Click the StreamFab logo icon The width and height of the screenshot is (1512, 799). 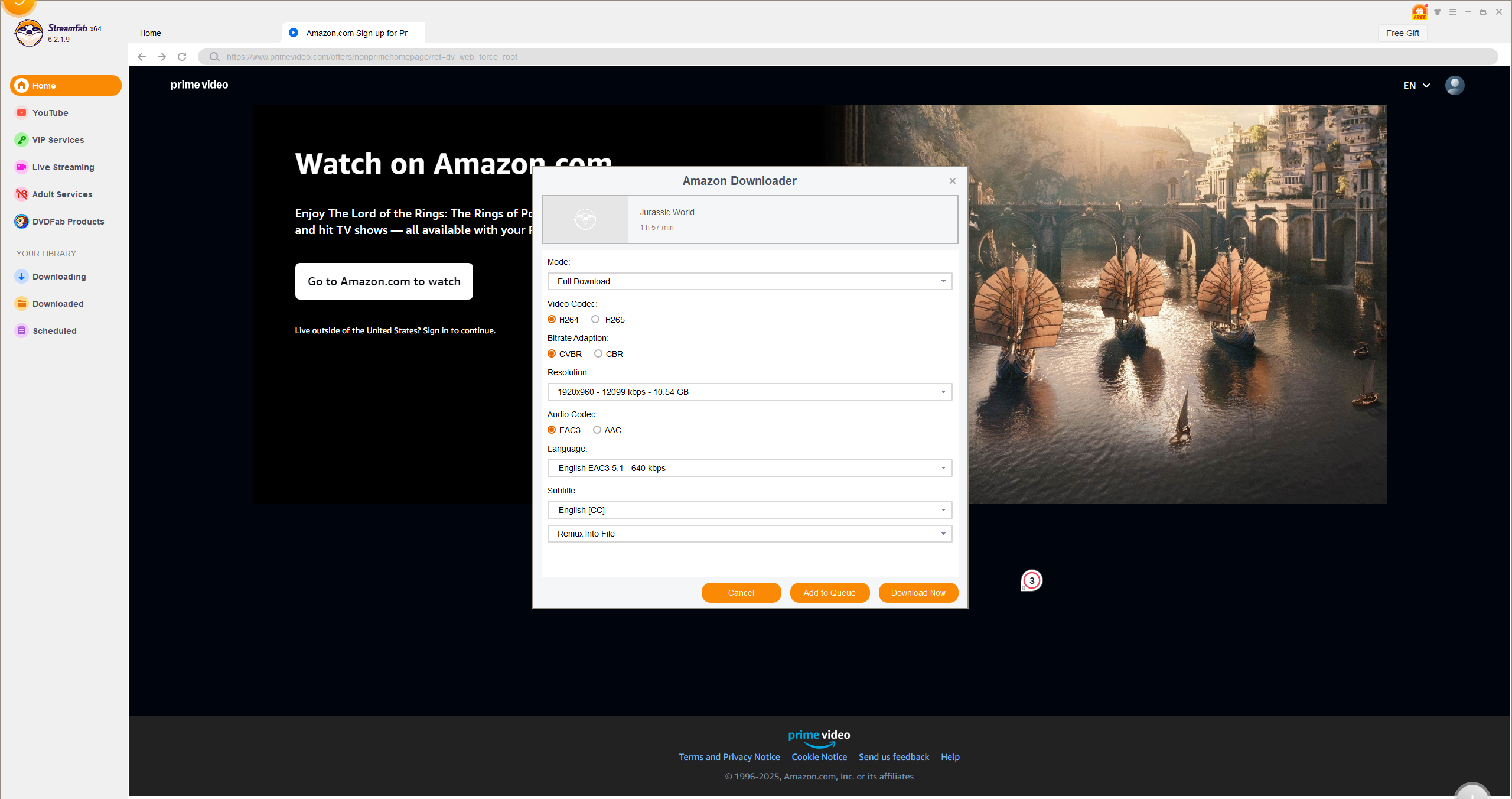(x=28, y=33)
